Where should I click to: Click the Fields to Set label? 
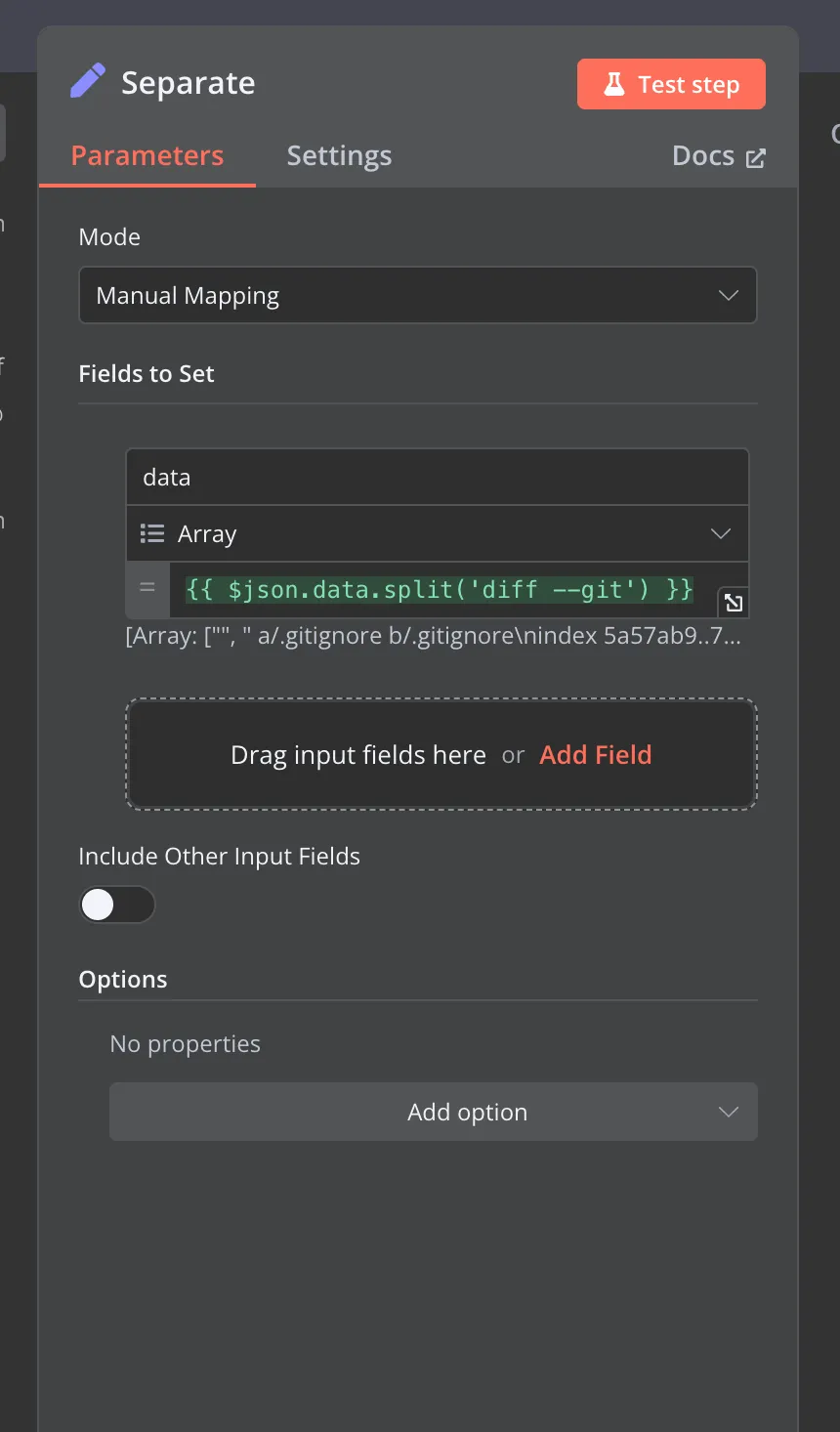tap(147, 374)
